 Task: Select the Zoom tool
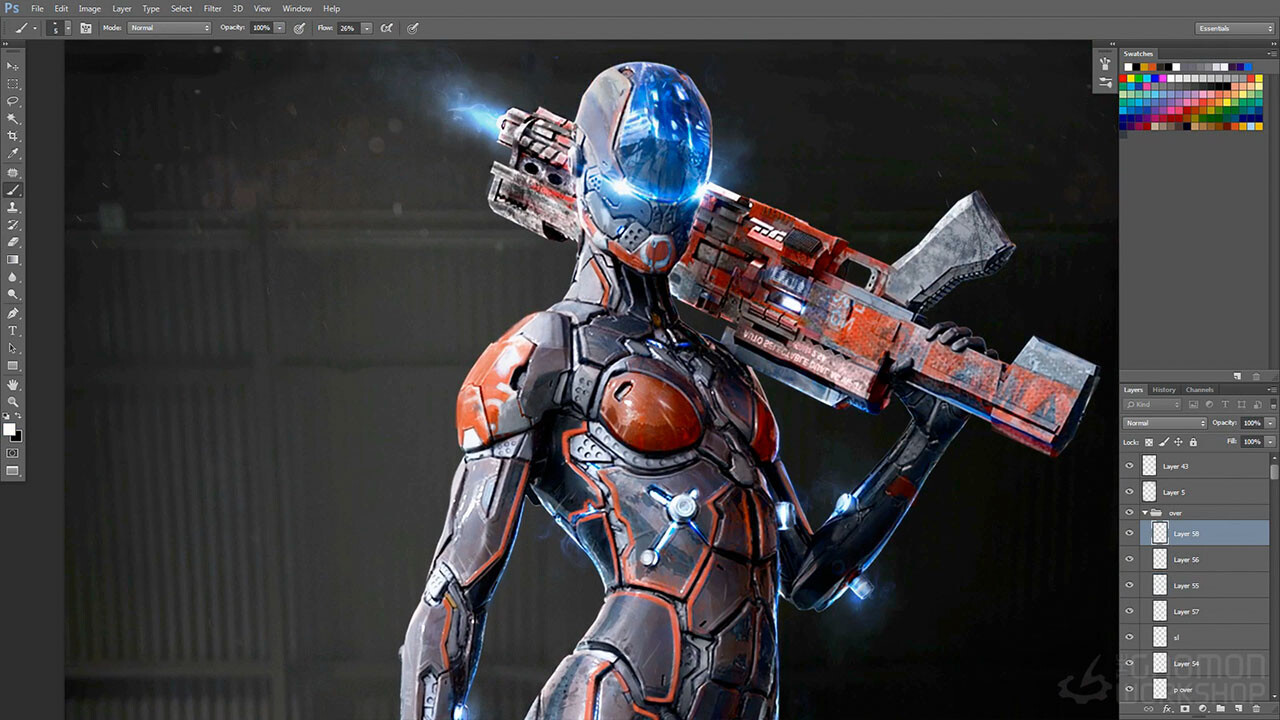tap(13, 401)
